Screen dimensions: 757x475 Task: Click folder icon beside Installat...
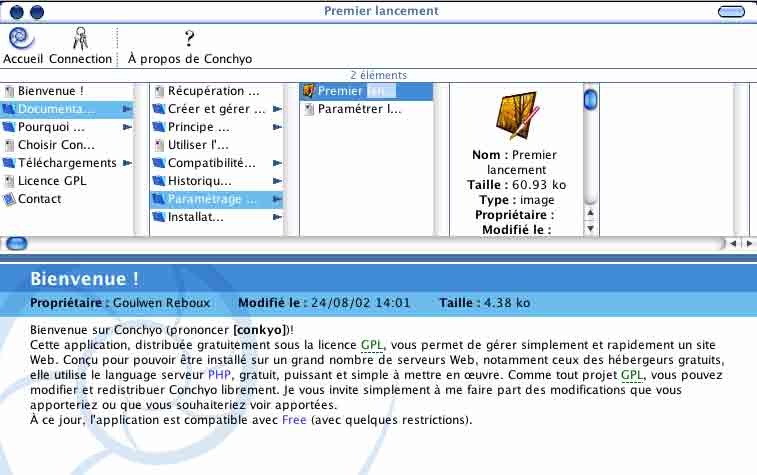159,217
